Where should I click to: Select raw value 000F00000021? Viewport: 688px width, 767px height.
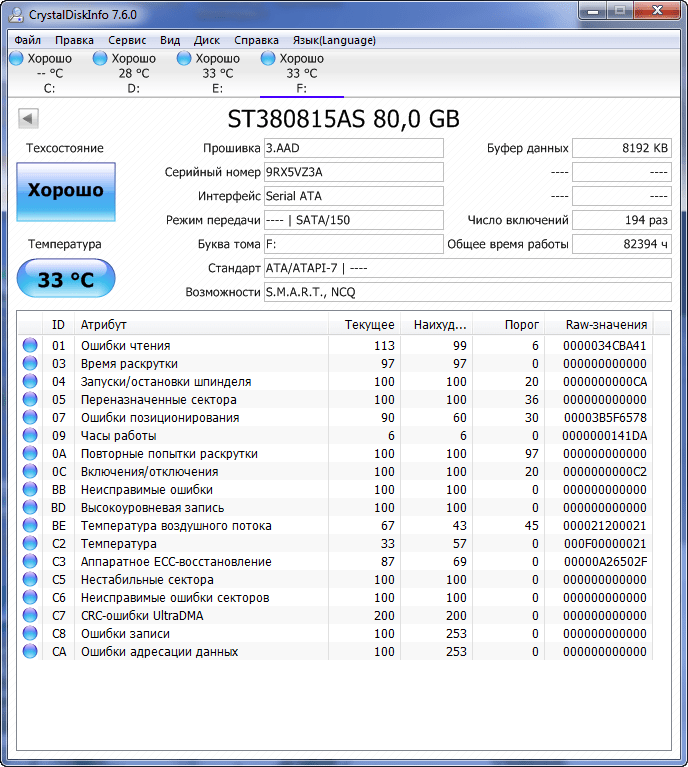(x=605, y=544)
